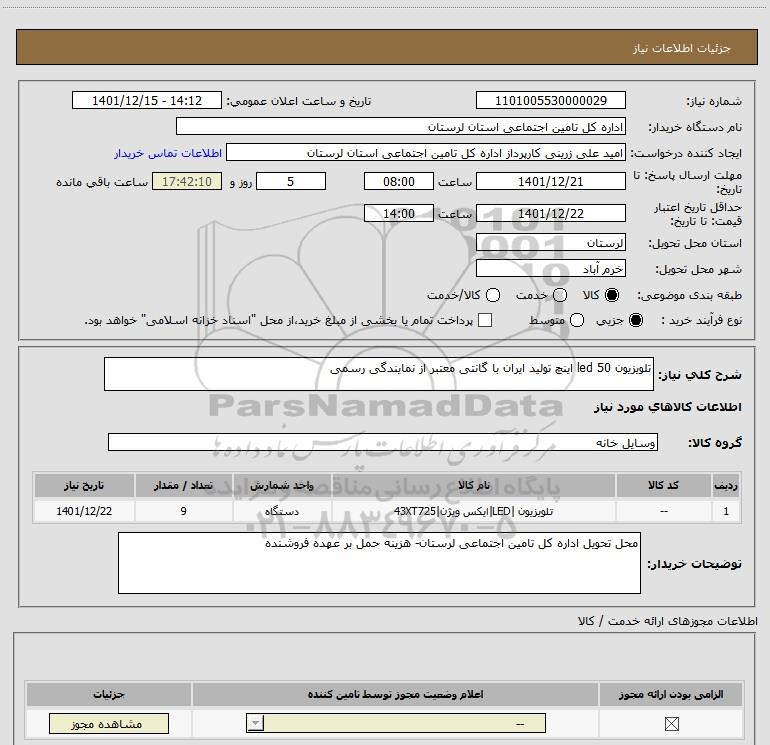Click اطلاعات مجوزهای ارائه خدمت heading

coord(667,621)
